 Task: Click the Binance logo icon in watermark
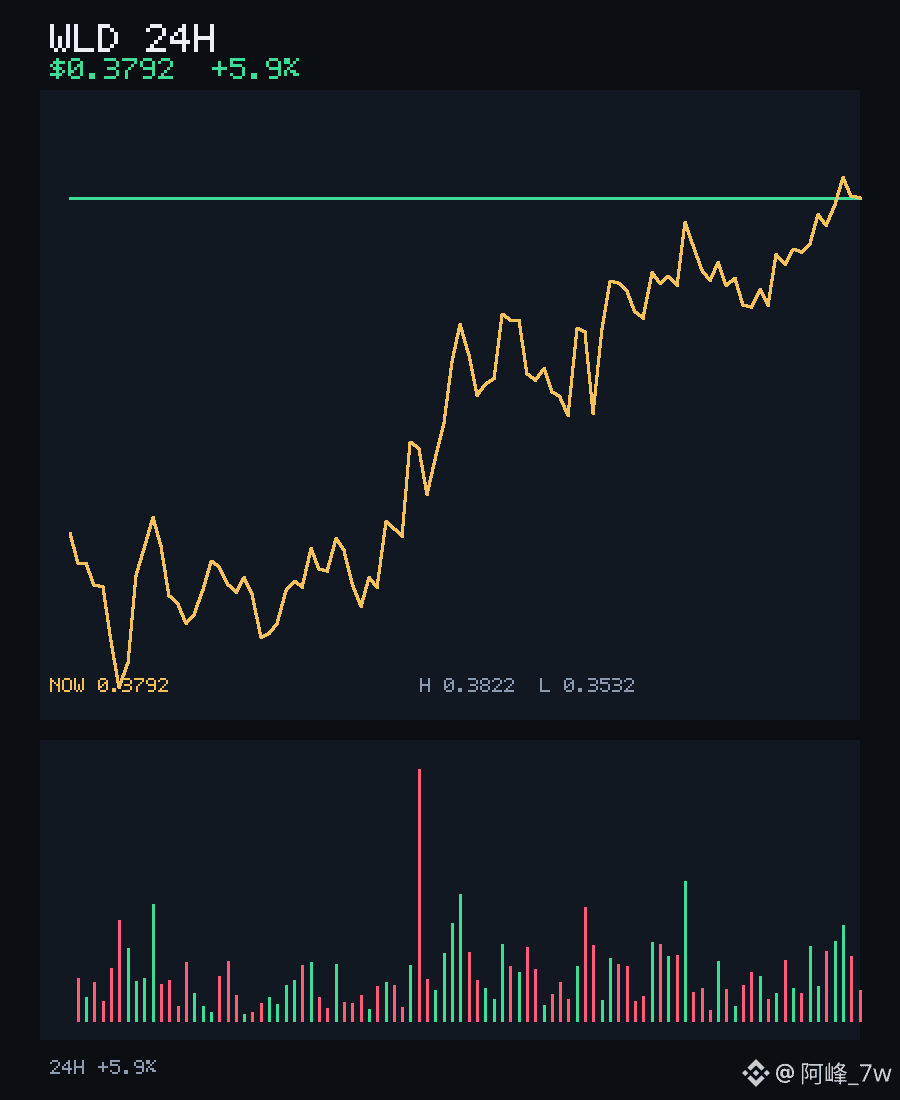tap(756, 1073)
